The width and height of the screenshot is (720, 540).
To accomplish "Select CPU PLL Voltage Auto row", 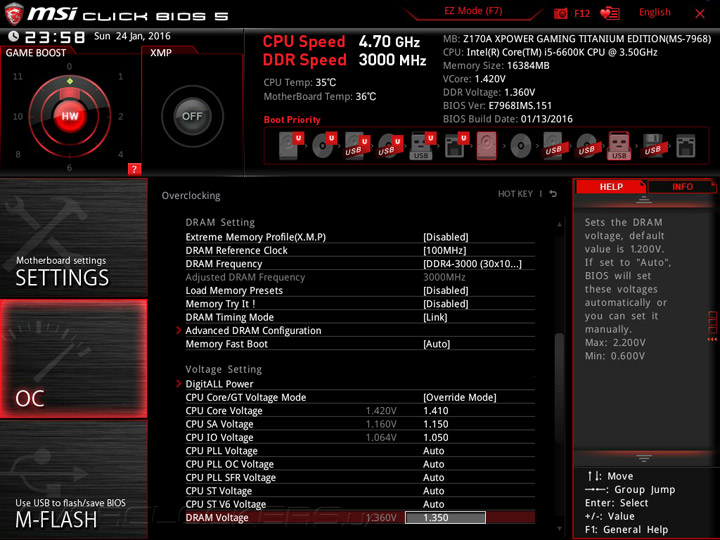I will (360, 450).
